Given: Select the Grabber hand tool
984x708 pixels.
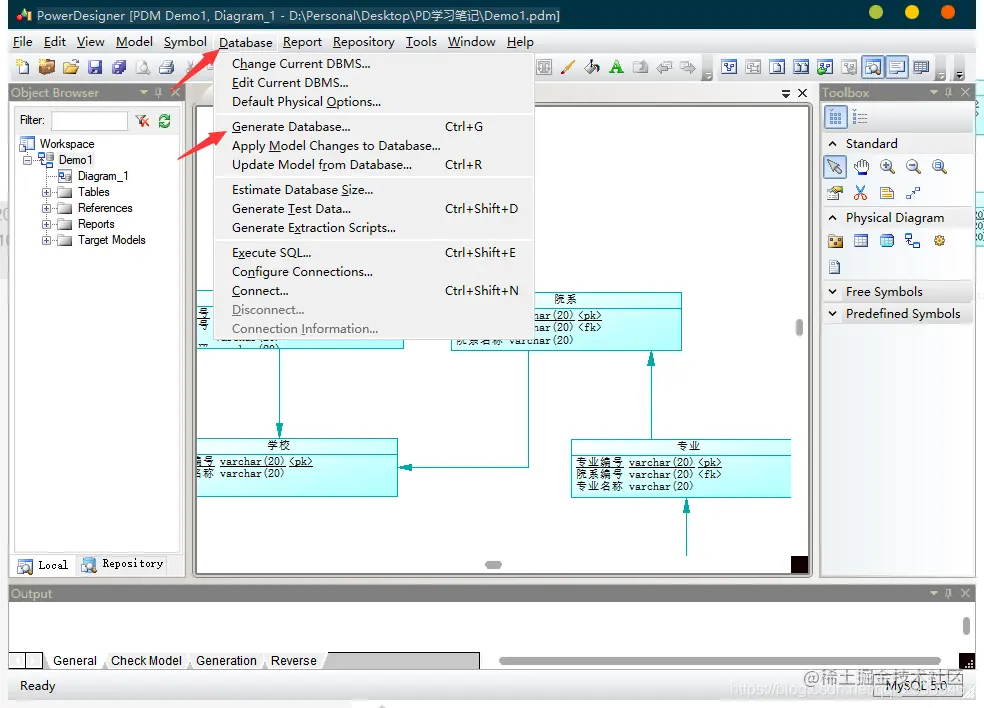Looking at the screenshot, I should [x=861, y=167].
